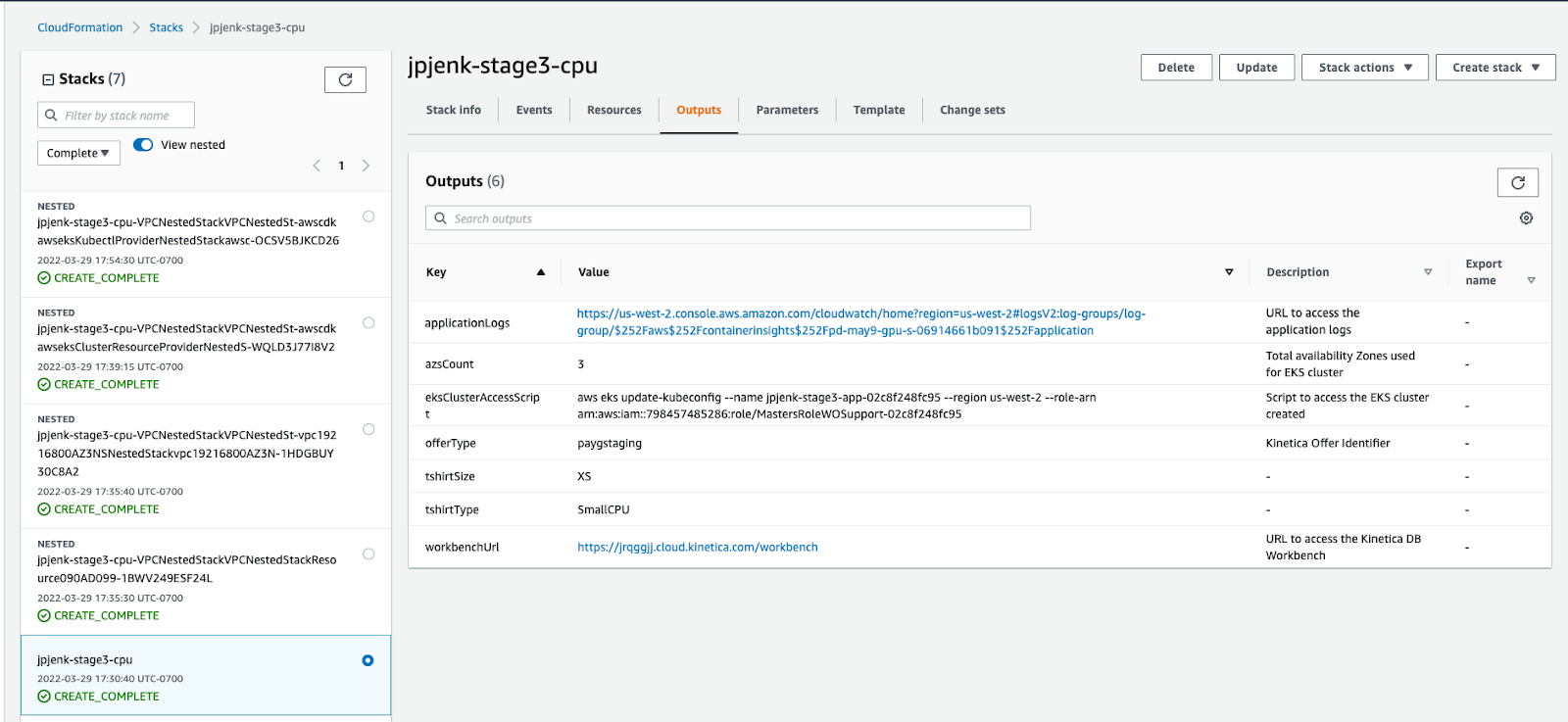1568x722 pixels.
Task: Click the XS tshirtSize value
Action: (x=584, y=477)
